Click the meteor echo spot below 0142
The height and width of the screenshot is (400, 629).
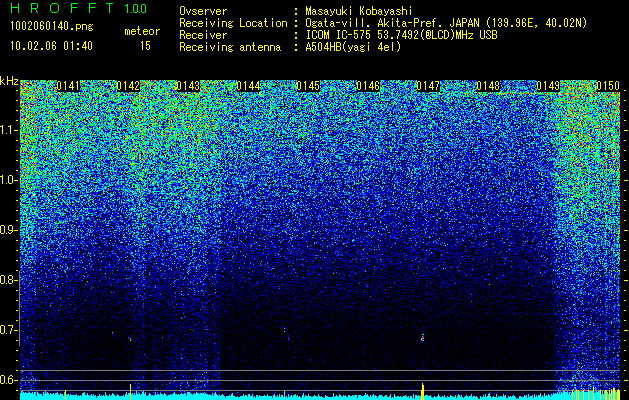[x=130, y=339]
